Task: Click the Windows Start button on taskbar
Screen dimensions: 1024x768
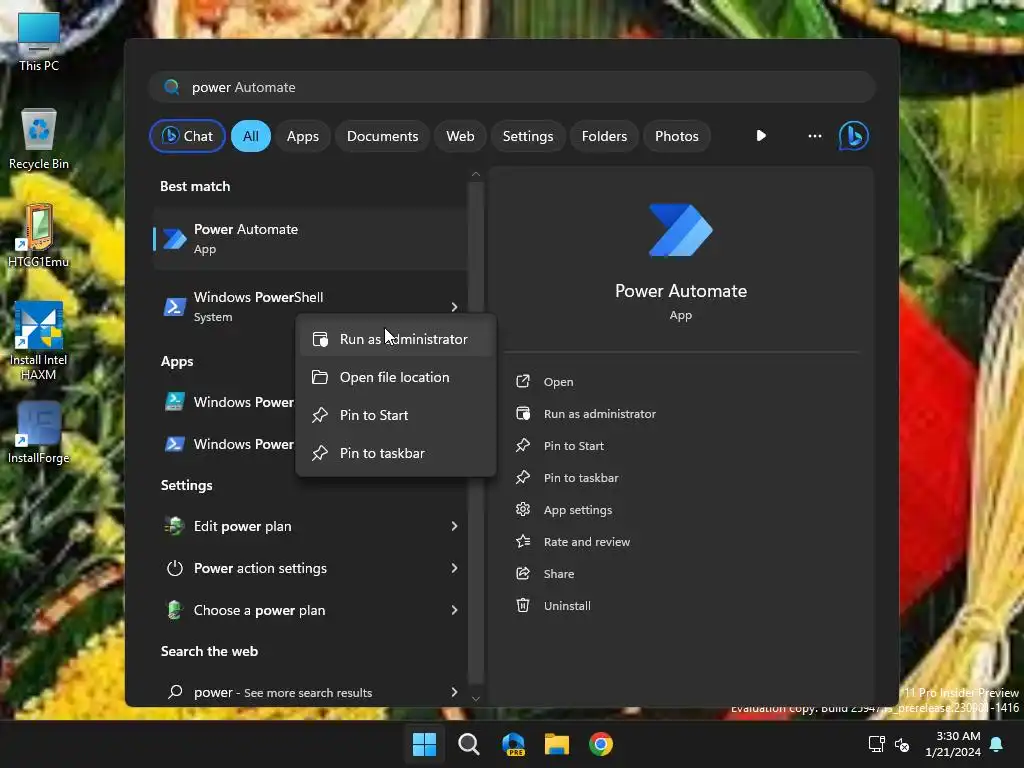Action: coord(424,744)
